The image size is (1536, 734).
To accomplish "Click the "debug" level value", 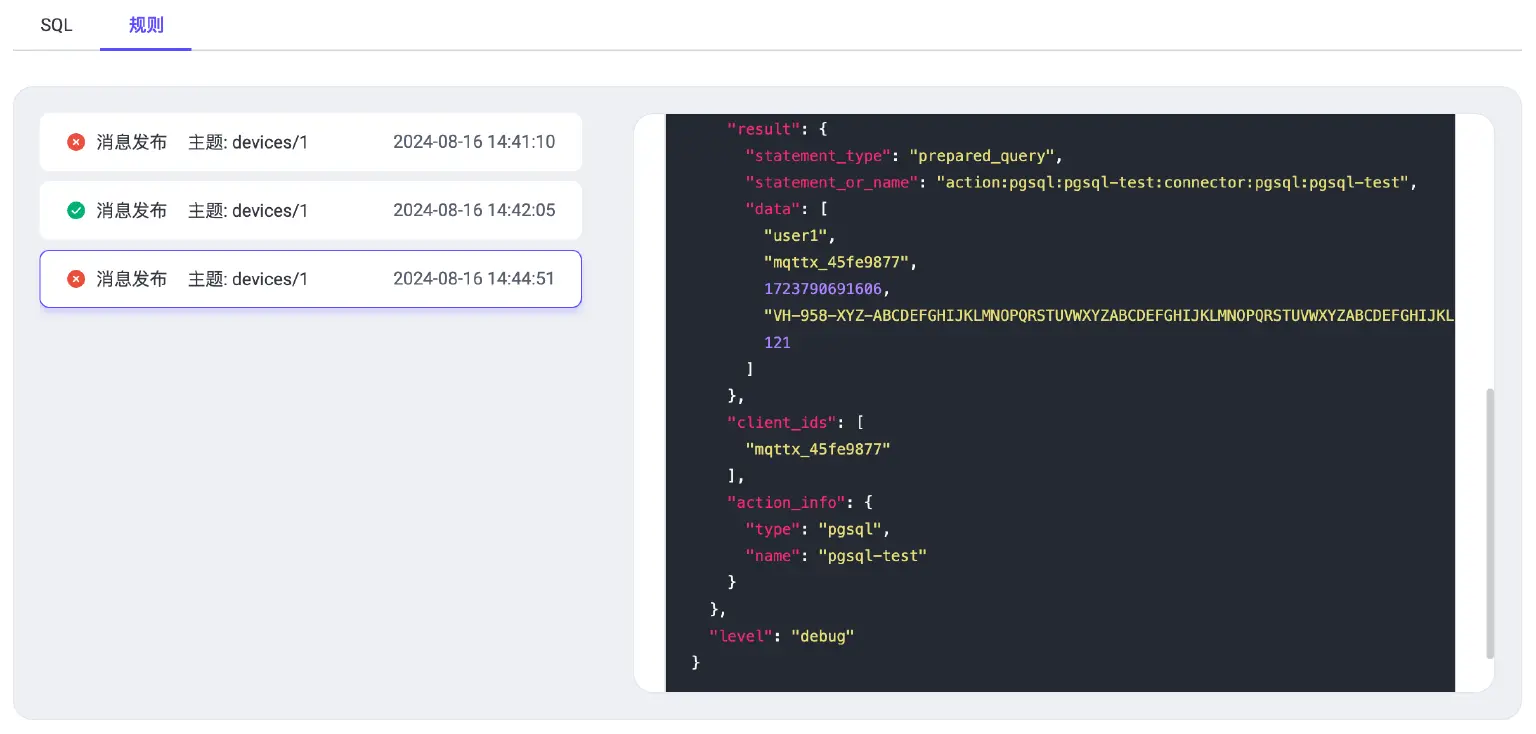I will (822, 635).
